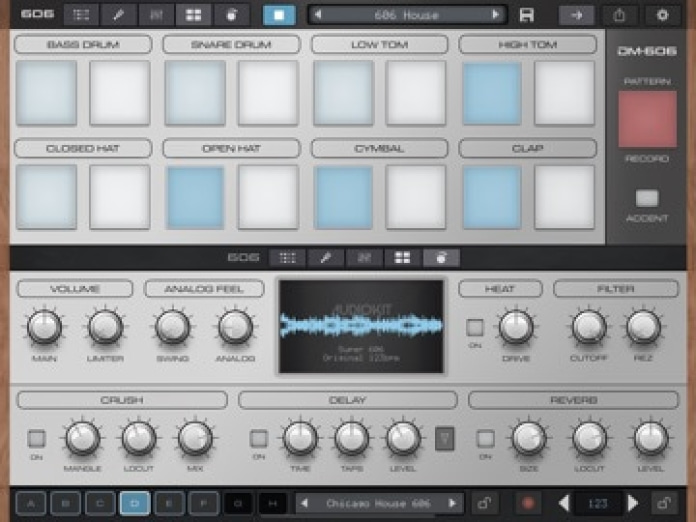Open the Chicago House 606 pattern name list
The width and height of the screenshot is (696, 522).
(x=378, y=503)
